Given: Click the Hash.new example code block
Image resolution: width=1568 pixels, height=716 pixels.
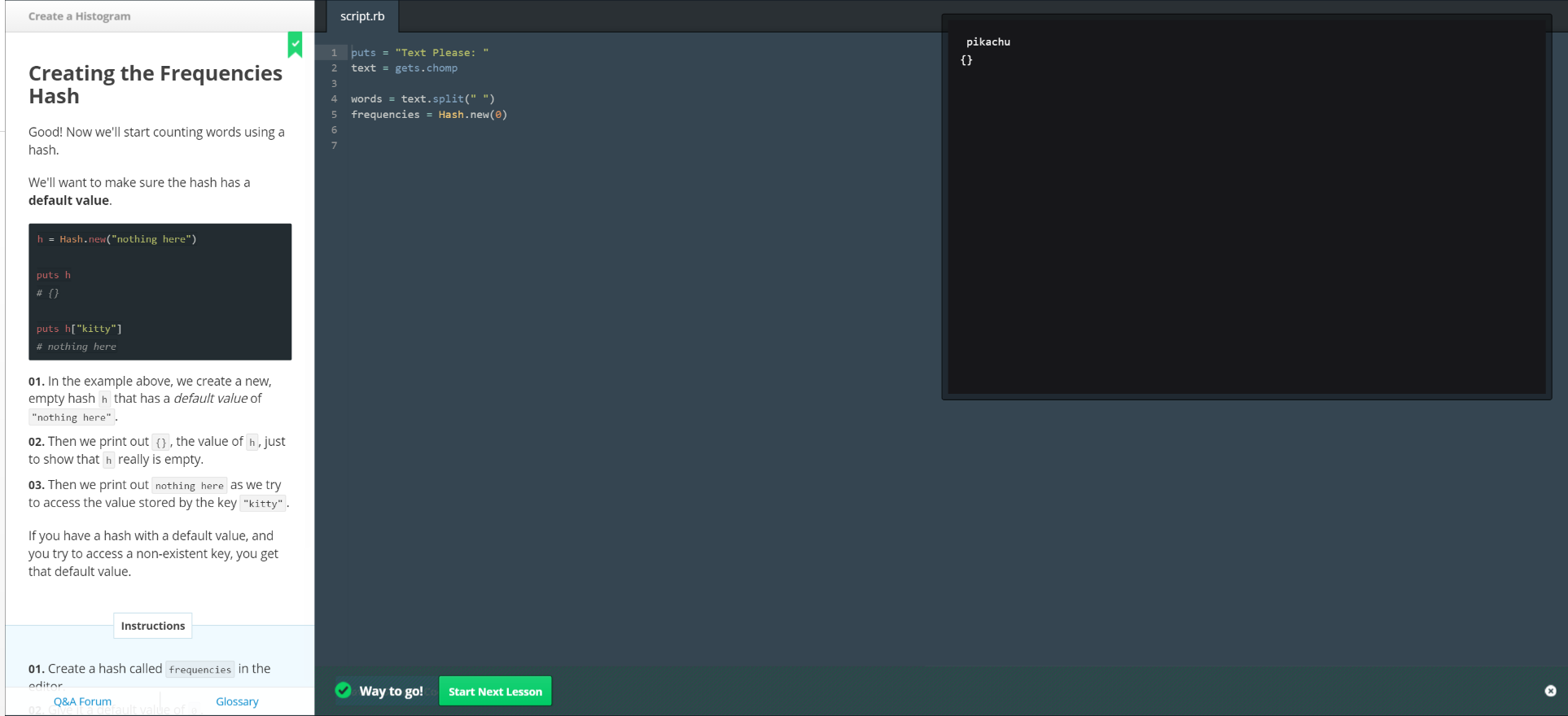Looking at the screenshot, I should point(160,291).
